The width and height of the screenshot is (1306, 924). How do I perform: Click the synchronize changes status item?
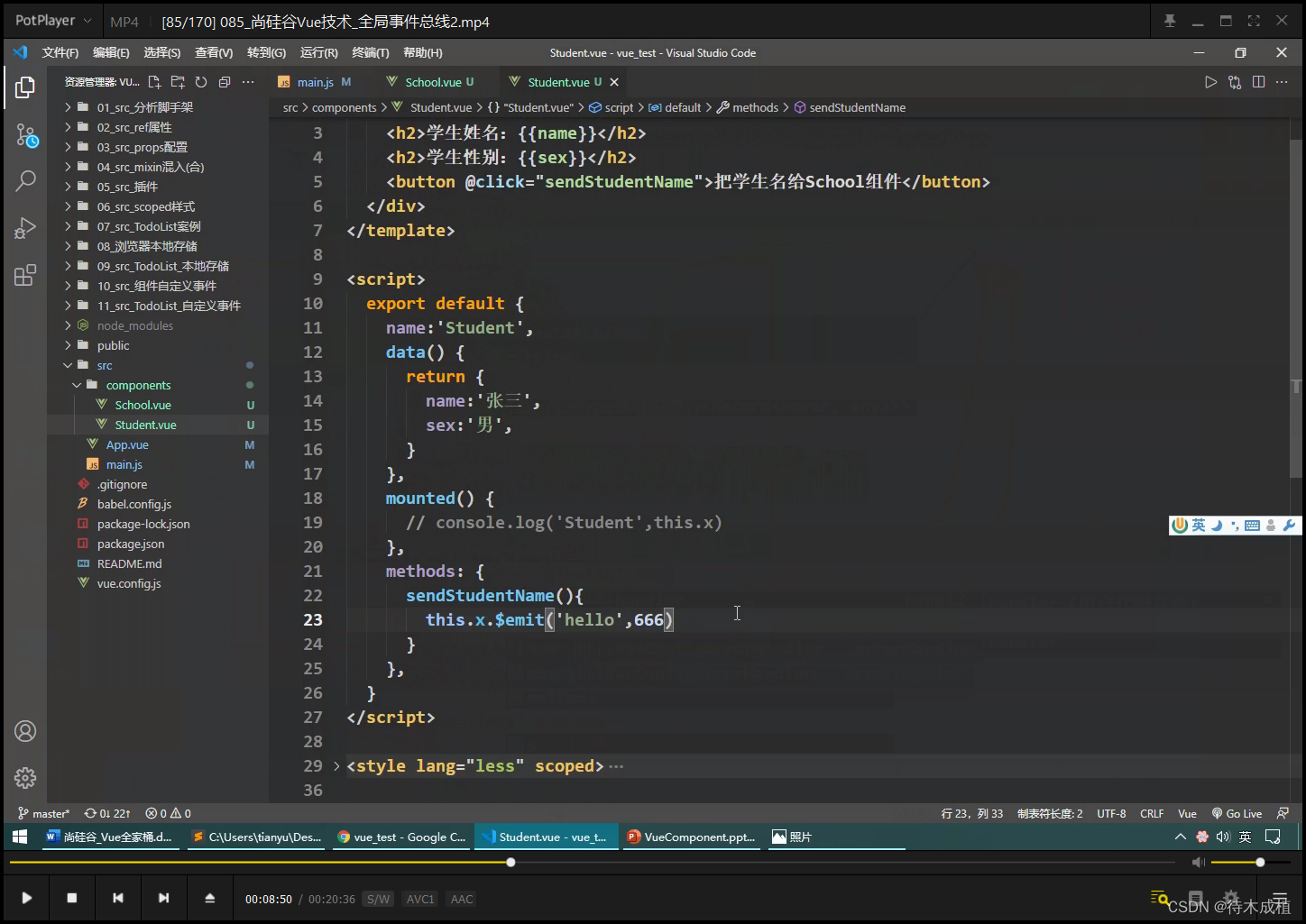pos(107,813)
